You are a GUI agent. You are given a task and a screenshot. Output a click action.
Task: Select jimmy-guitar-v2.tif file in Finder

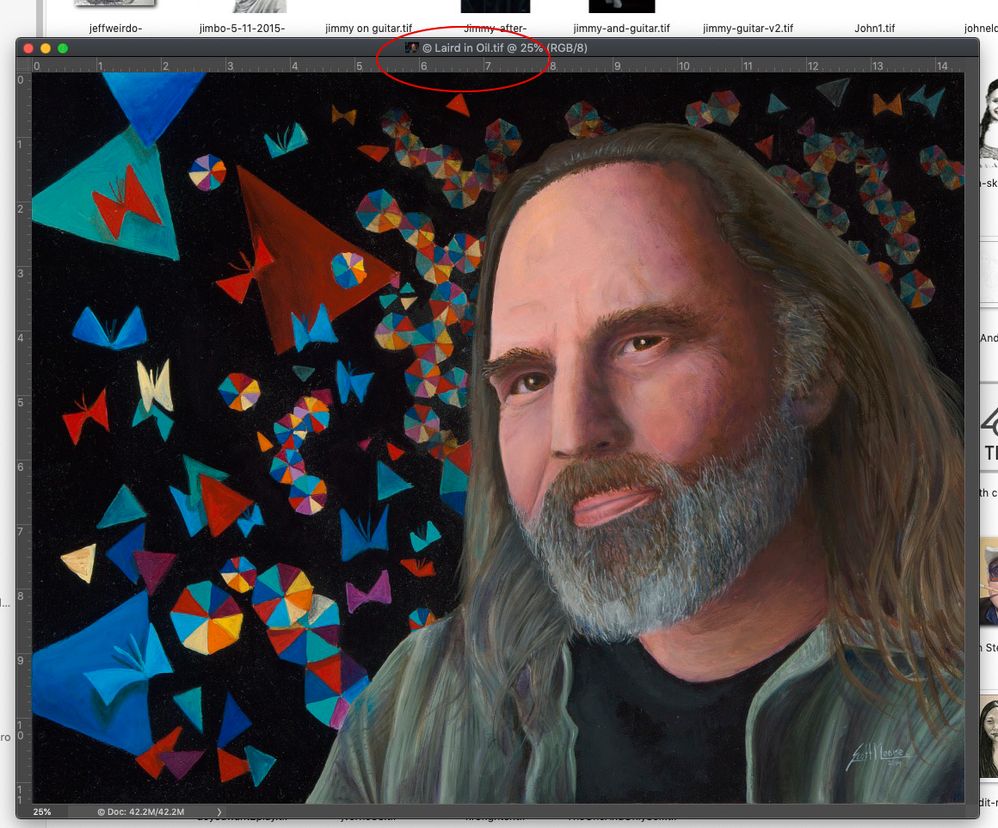point(748,28)
